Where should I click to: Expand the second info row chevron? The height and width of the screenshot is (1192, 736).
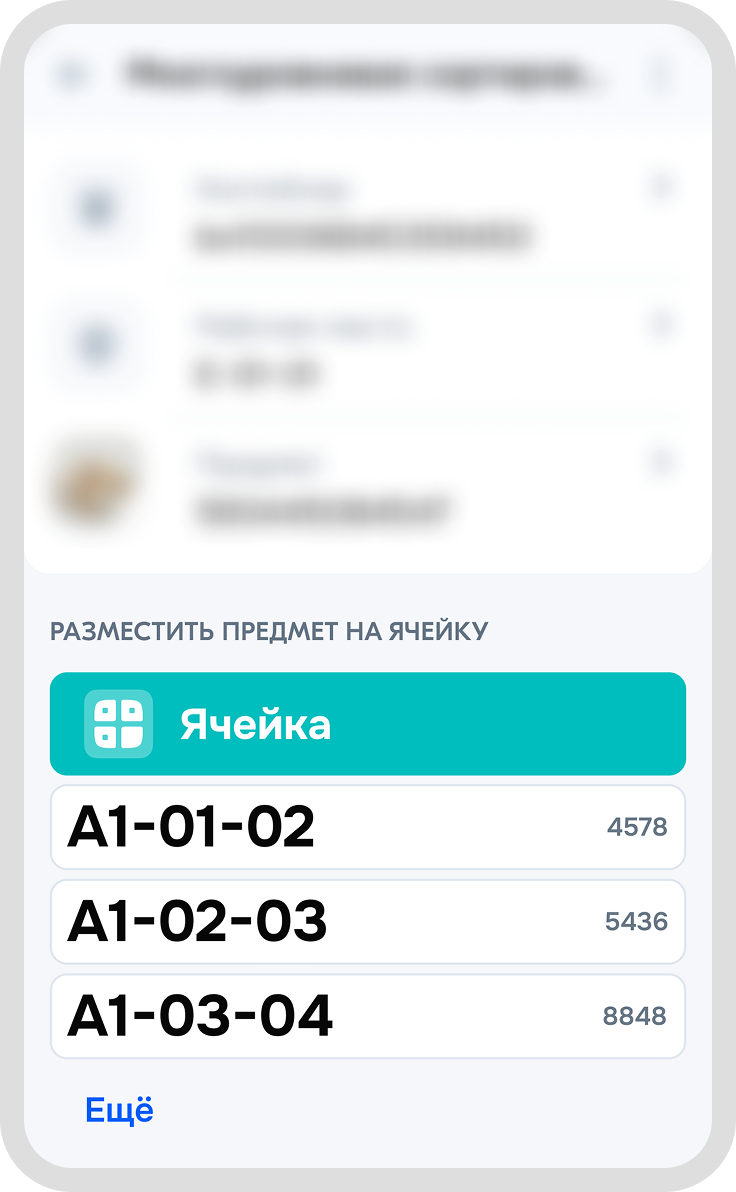(x=661, y=323)
